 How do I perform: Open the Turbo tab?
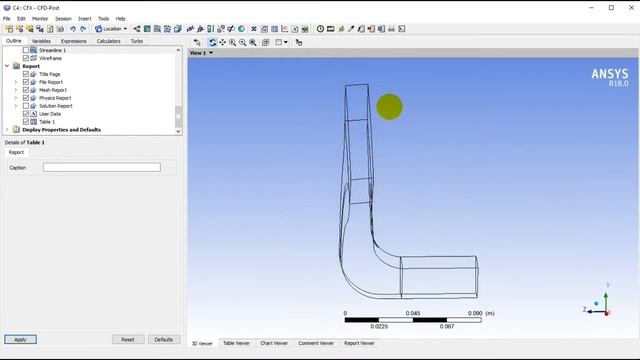pyautogui.click(x=137, y=41)
